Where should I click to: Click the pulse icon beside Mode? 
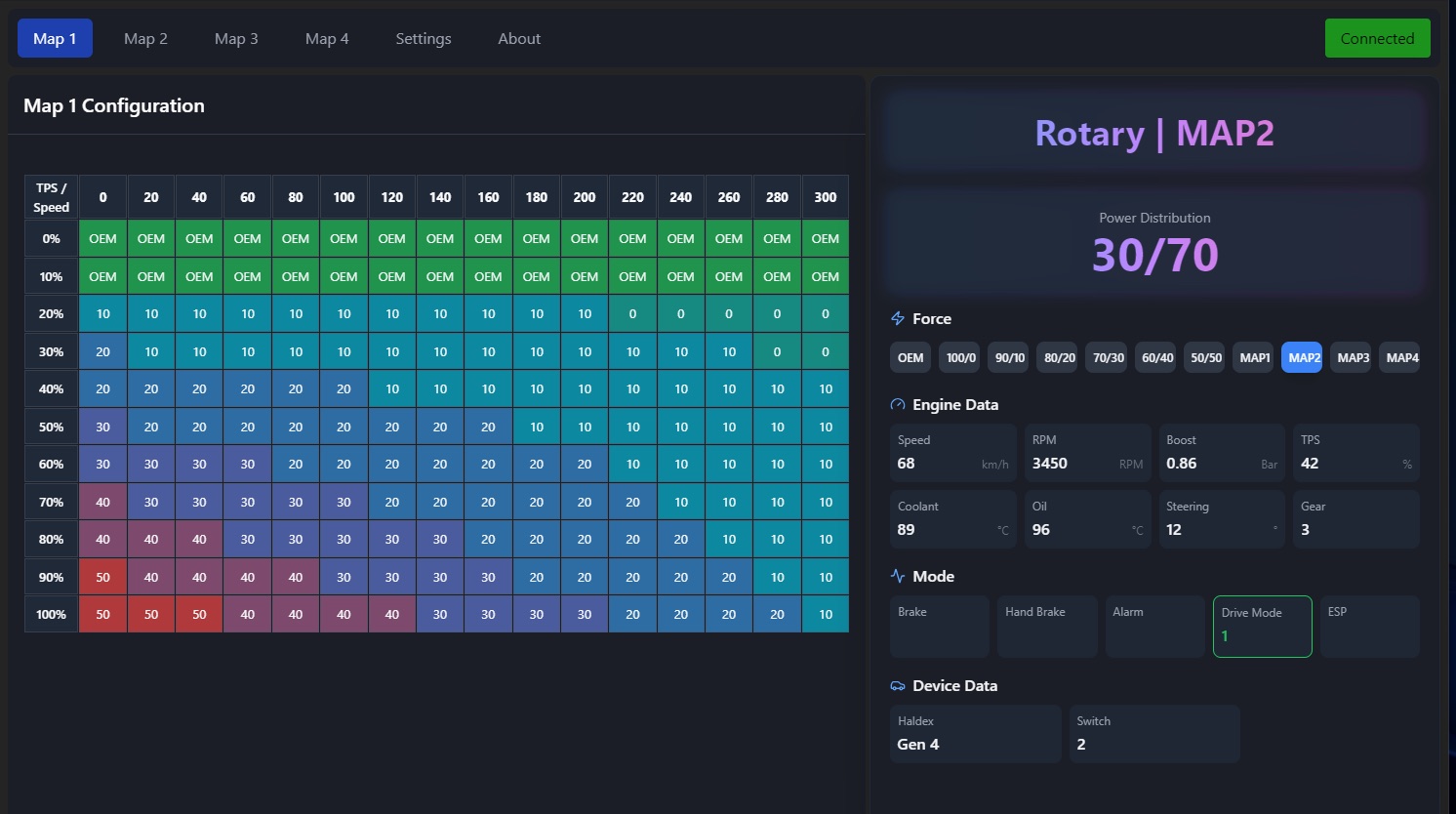pos(898,576)
